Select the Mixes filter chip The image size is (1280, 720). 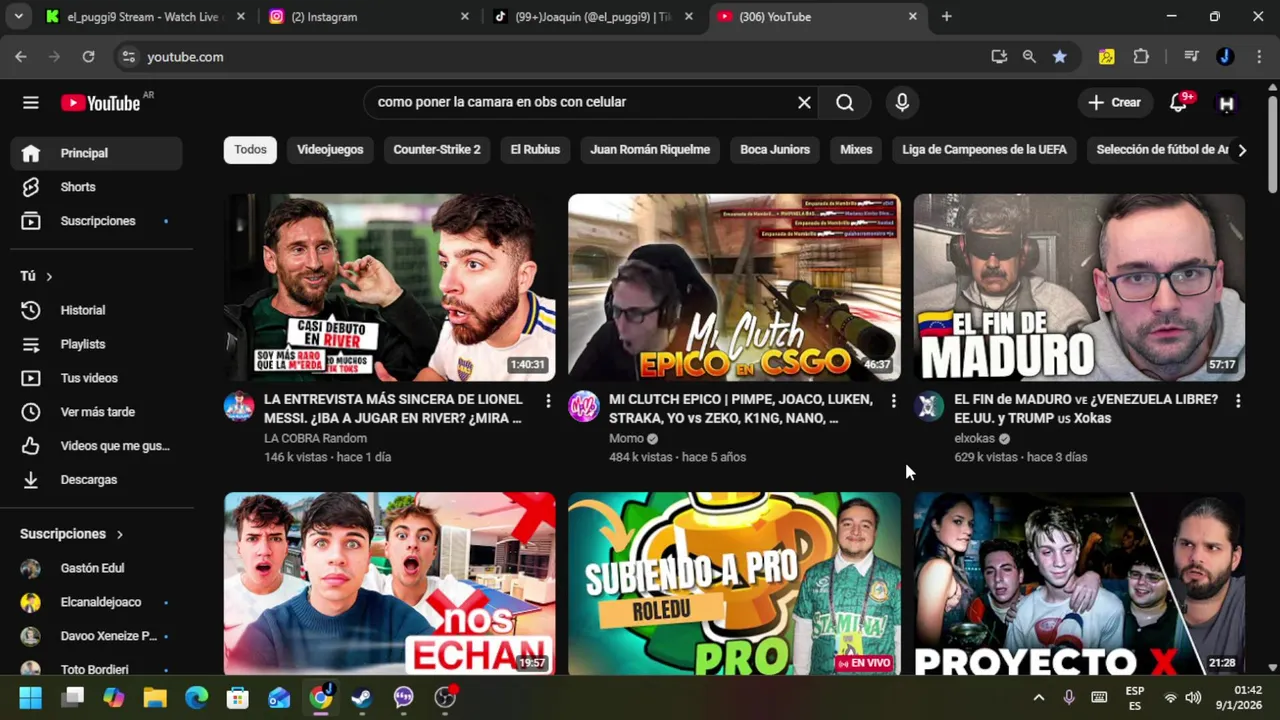click(x=856, y=150)
